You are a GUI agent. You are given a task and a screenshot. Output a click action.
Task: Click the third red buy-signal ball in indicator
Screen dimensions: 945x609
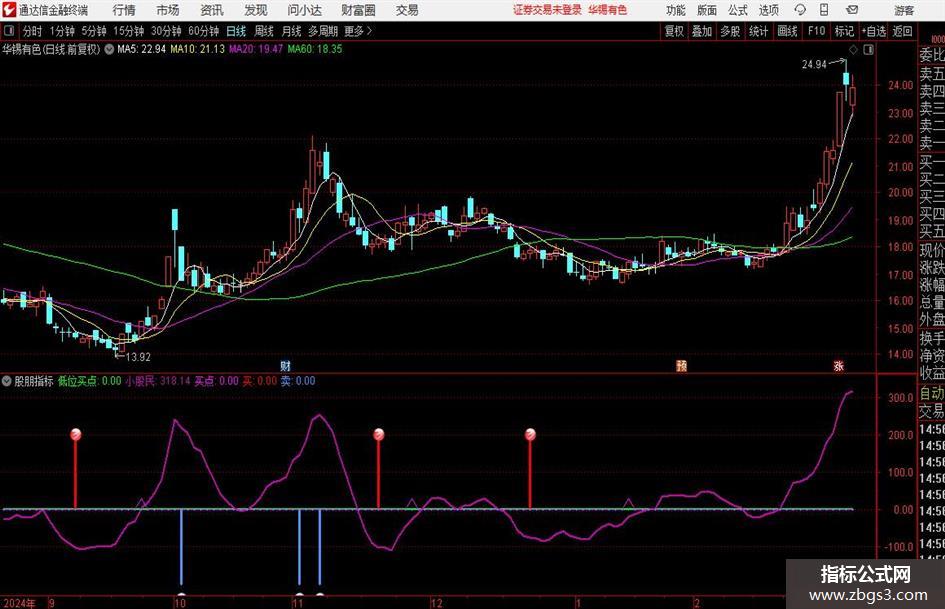pos(530,434)
